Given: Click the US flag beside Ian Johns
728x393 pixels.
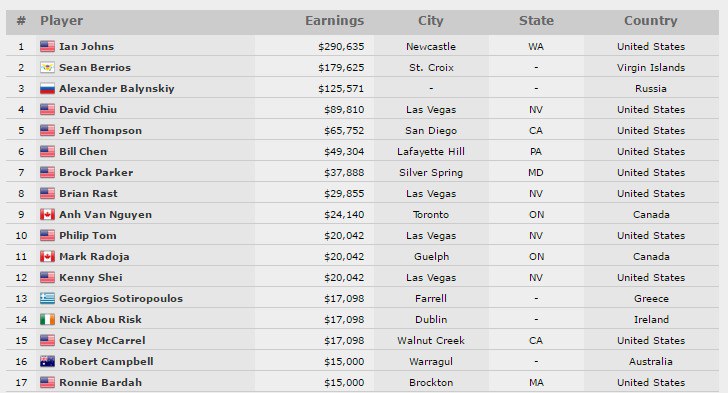Looking at the screenshot, I should pyautogui.click(x=47, y=46).
